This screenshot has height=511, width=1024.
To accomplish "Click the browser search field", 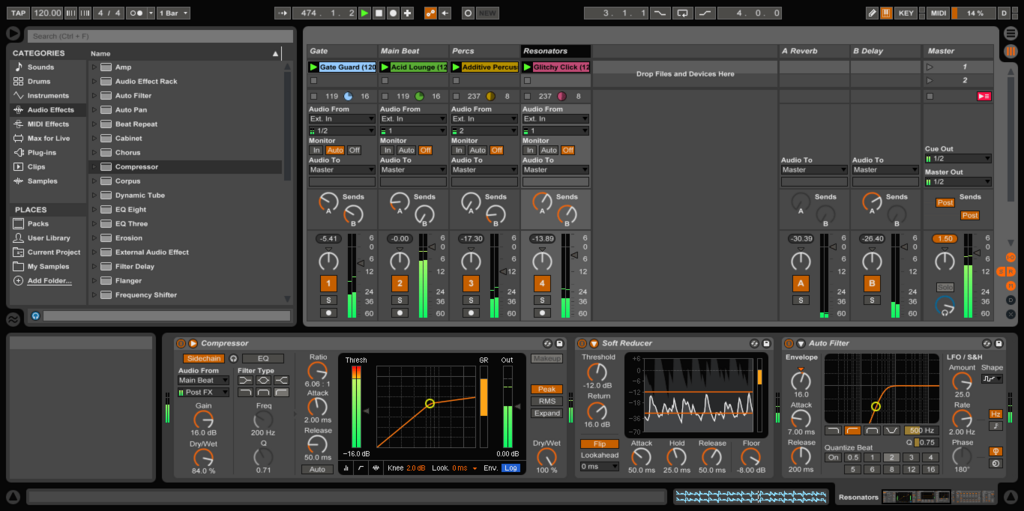I will click(x=160, y=37).
